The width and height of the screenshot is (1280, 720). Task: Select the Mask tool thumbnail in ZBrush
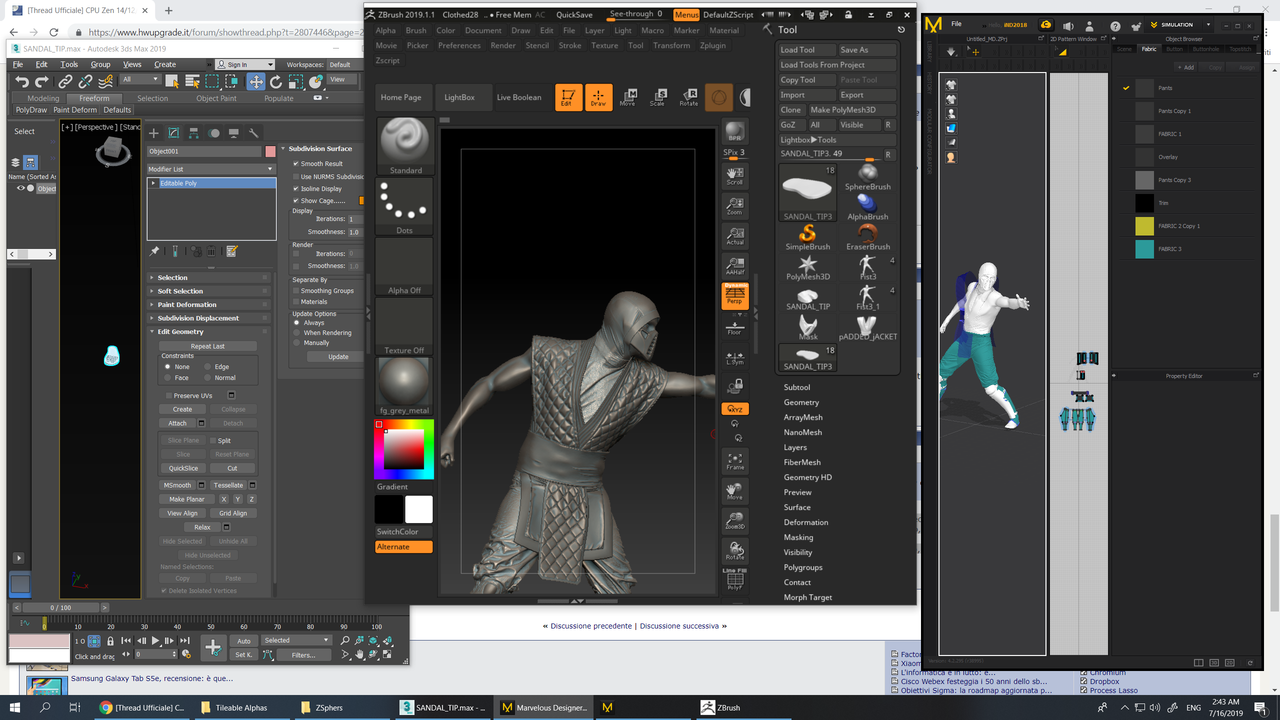(x=808, y=327)
